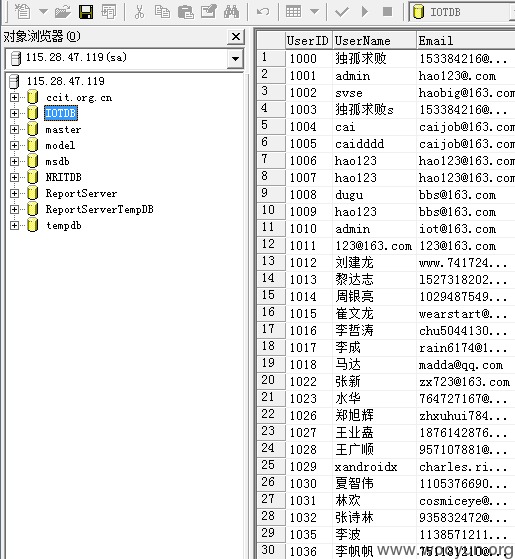Image resolution: width=515 pixels, height=559 pixels.
Task: Click the Find binoculars icon
Action: (231, 12)
